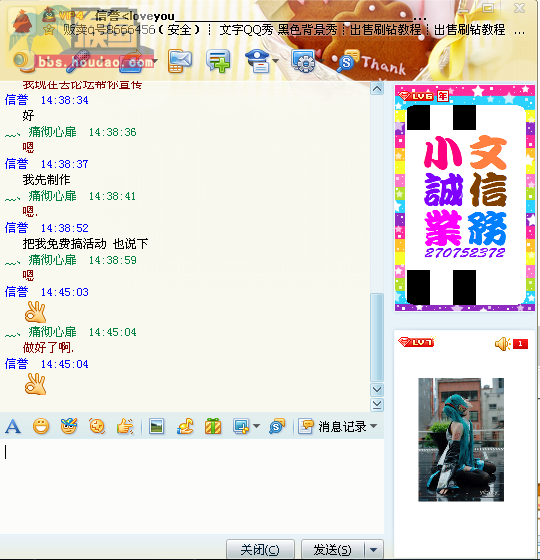Click the scroll down arrow of chat history
Viewport: 540px width, 560px height.
click(377, 389)
